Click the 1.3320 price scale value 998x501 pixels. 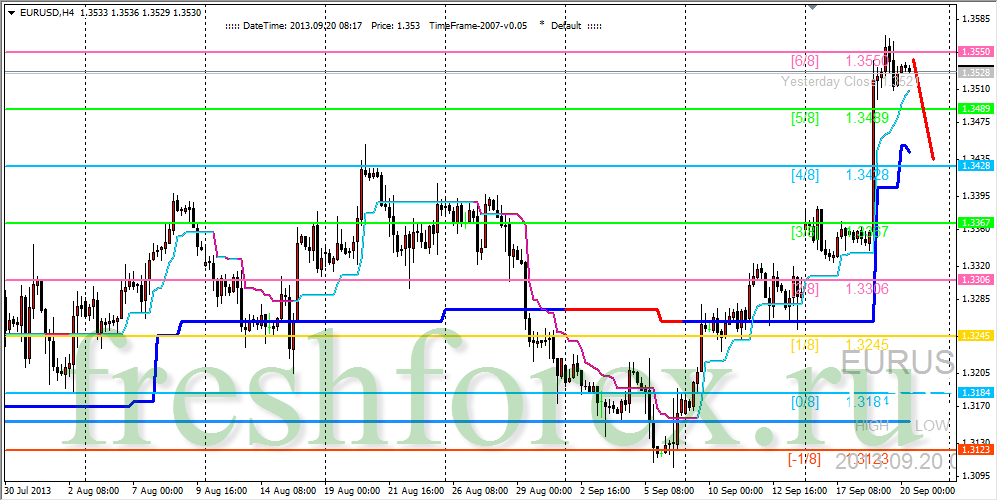(x=976, y=265)
